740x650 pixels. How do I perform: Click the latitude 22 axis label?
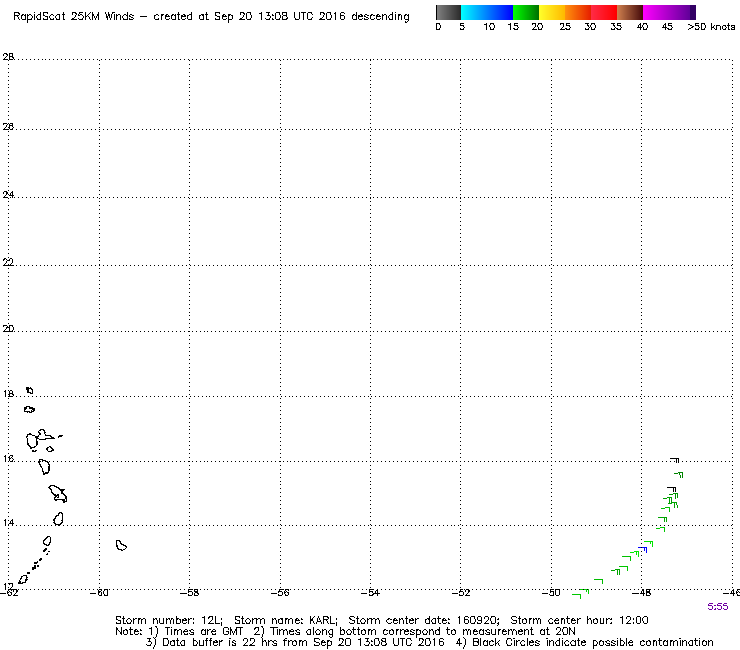click(x=8, y=262)
